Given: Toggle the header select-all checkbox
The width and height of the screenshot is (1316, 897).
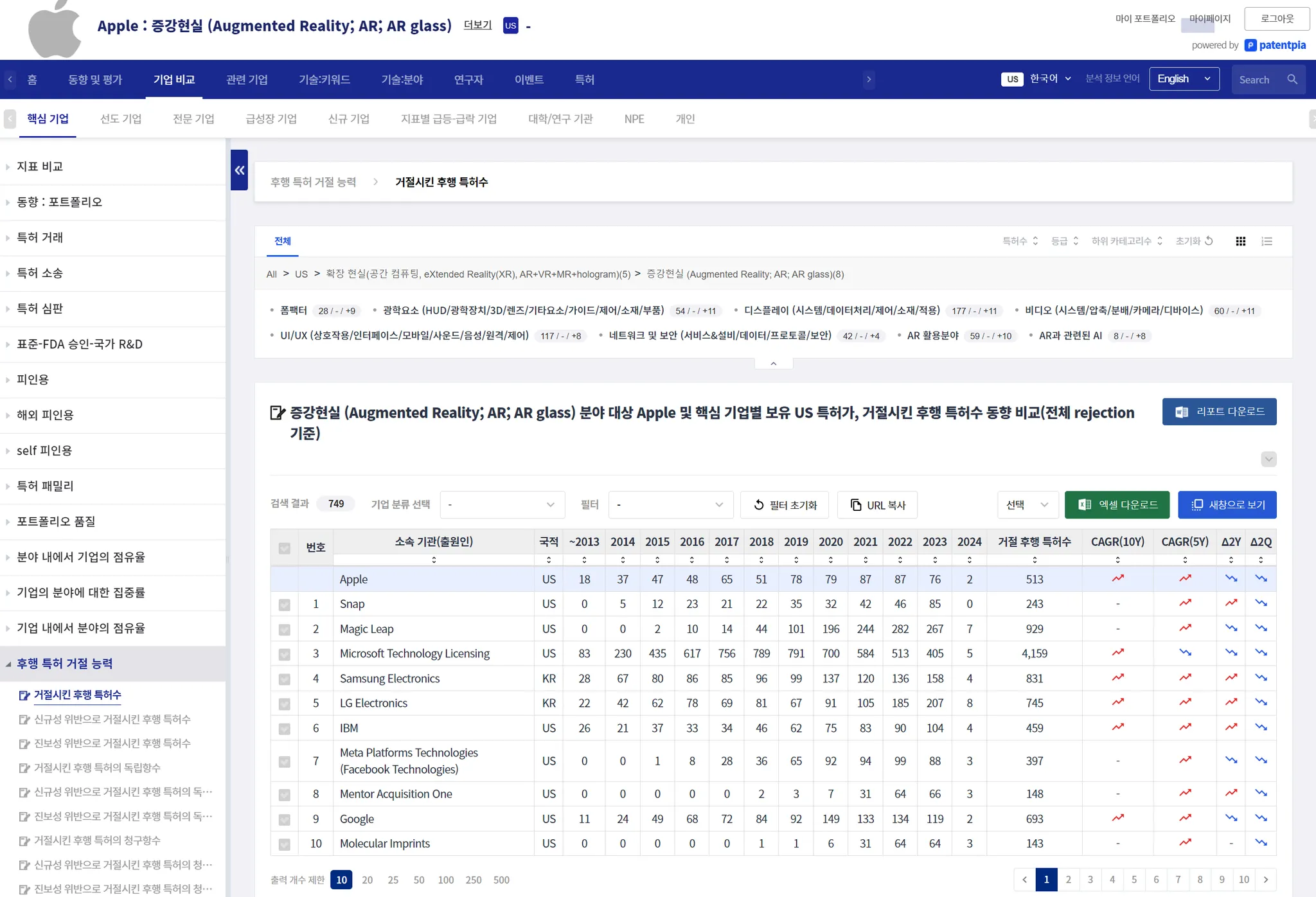Looking at the screenshot, I should click(284, 548).
